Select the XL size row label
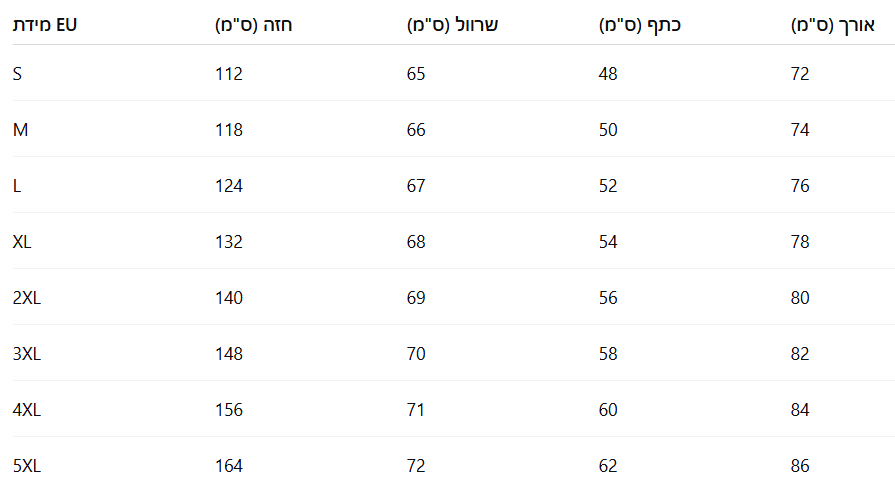The image size is (895, 490). tap(22, 242)
